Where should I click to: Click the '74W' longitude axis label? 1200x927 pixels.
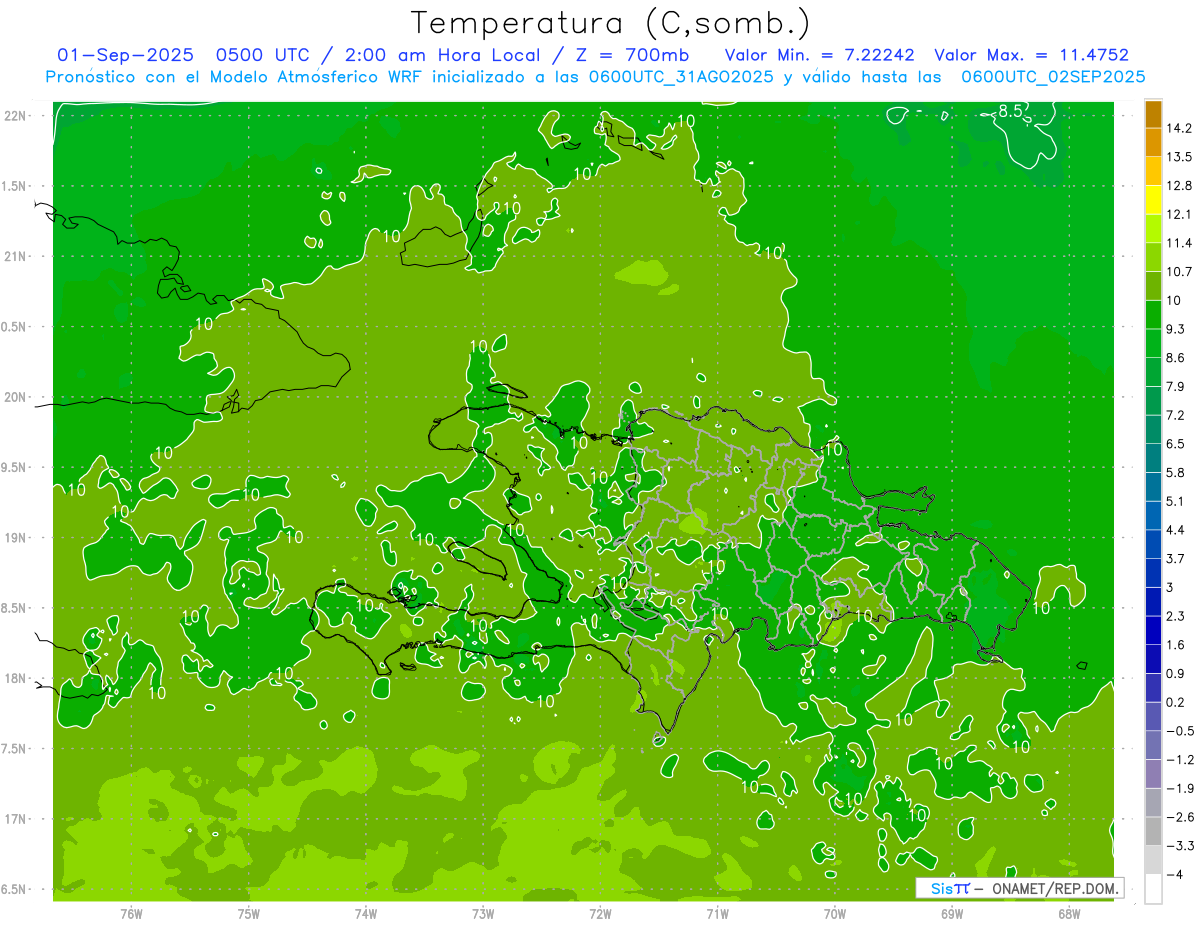click(x=366, y=912)
